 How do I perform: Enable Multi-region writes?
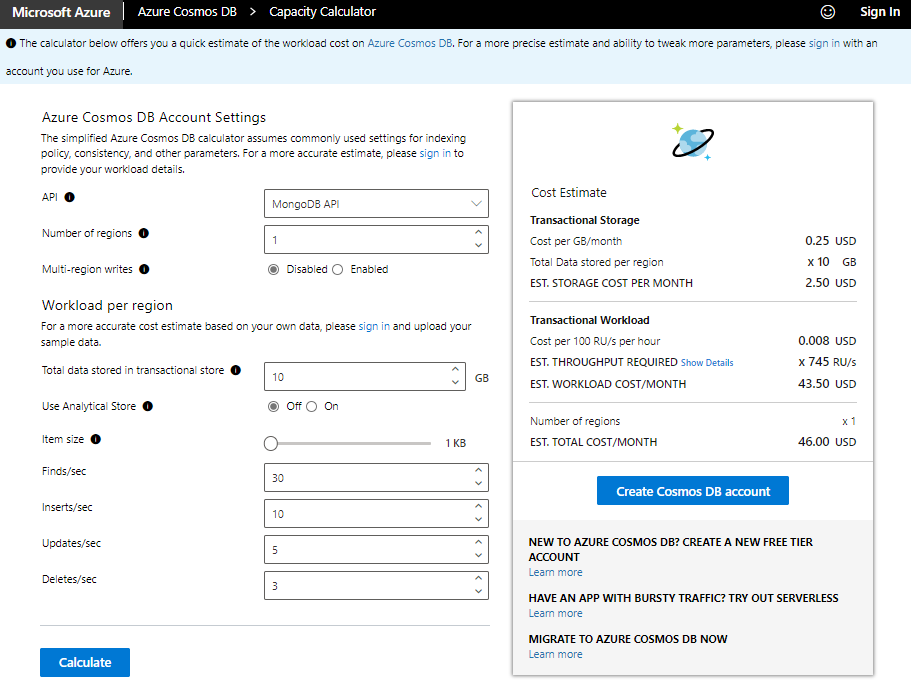pos(337,269)
